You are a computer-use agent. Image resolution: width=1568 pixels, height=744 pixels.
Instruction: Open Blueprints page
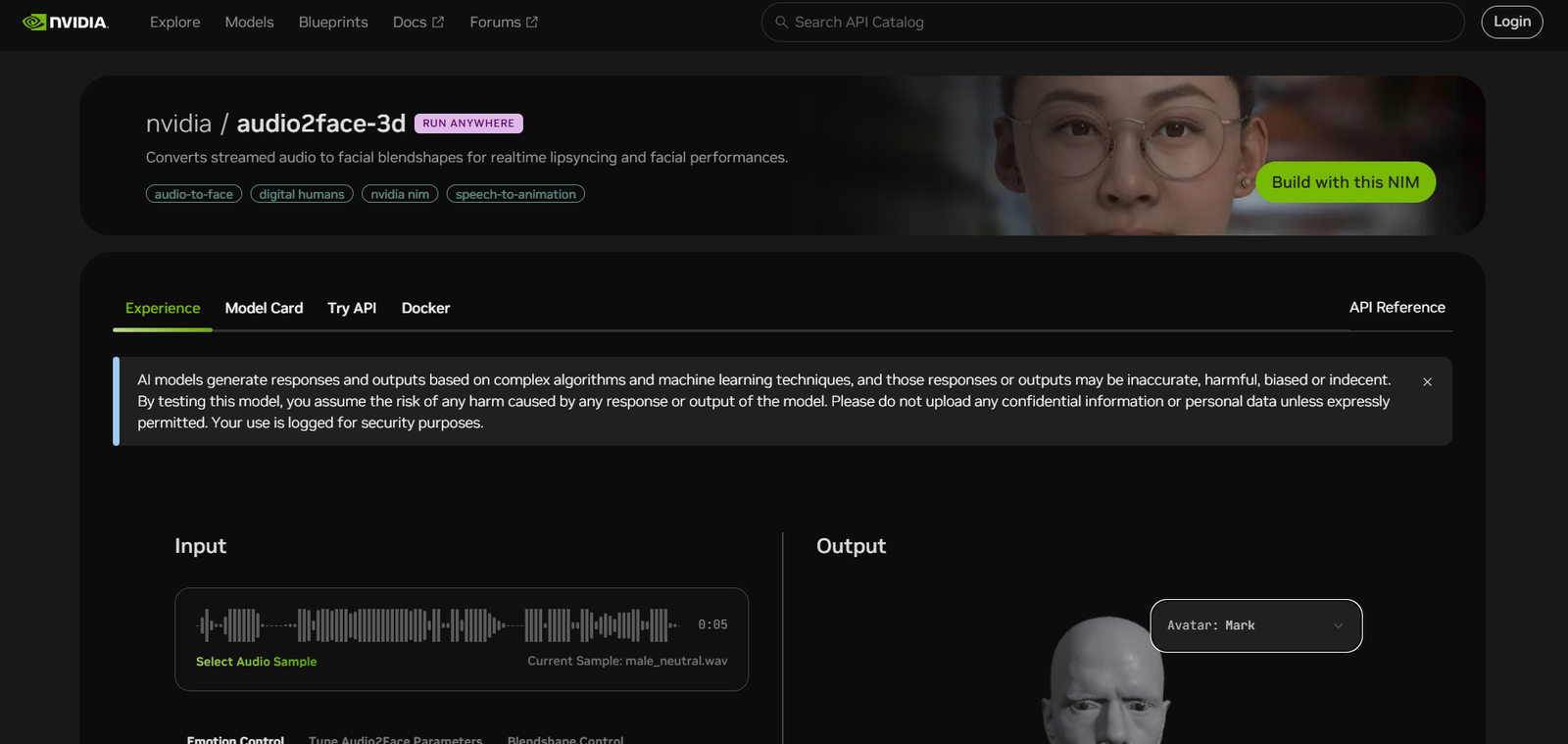[x=333, y=22]
